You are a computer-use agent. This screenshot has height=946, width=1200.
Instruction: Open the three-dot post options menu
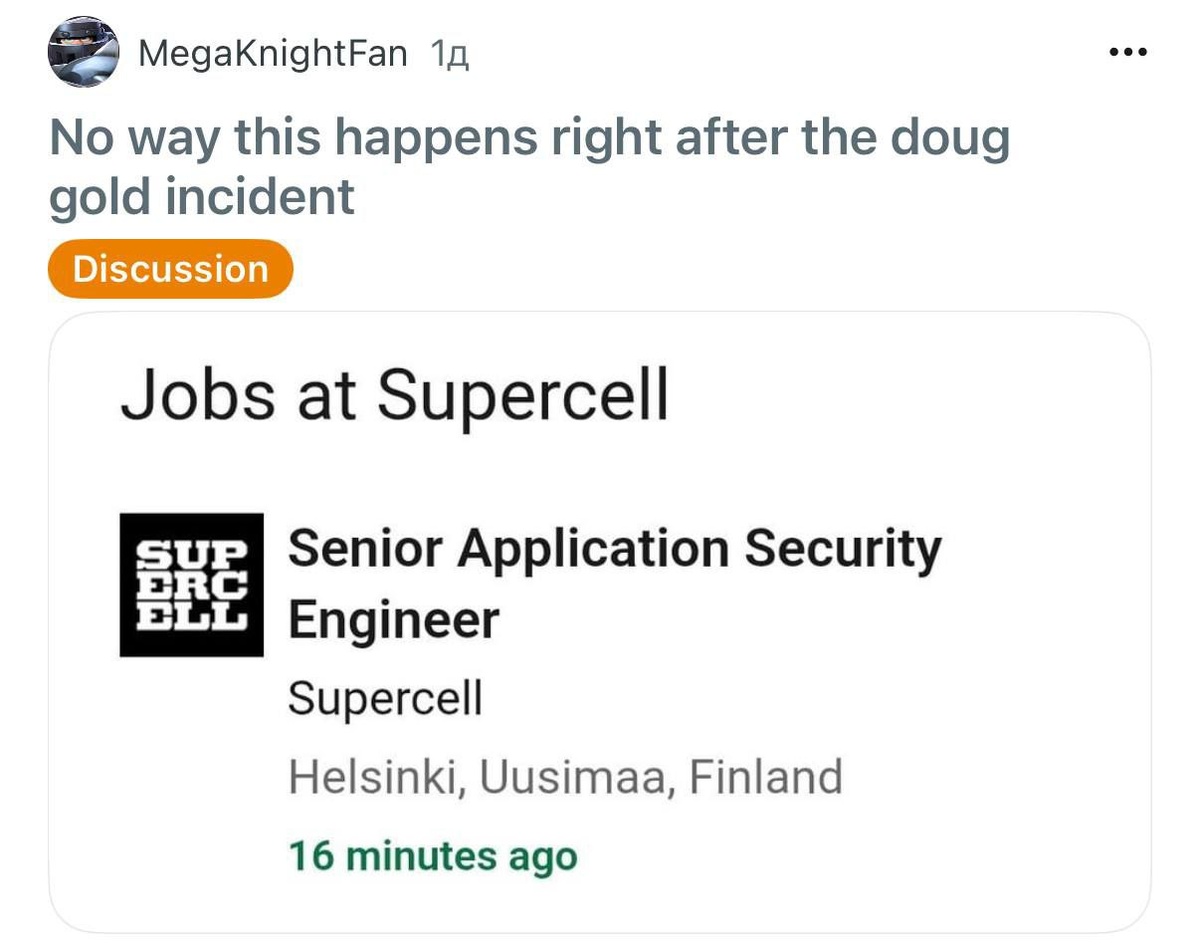[1129, 52]
